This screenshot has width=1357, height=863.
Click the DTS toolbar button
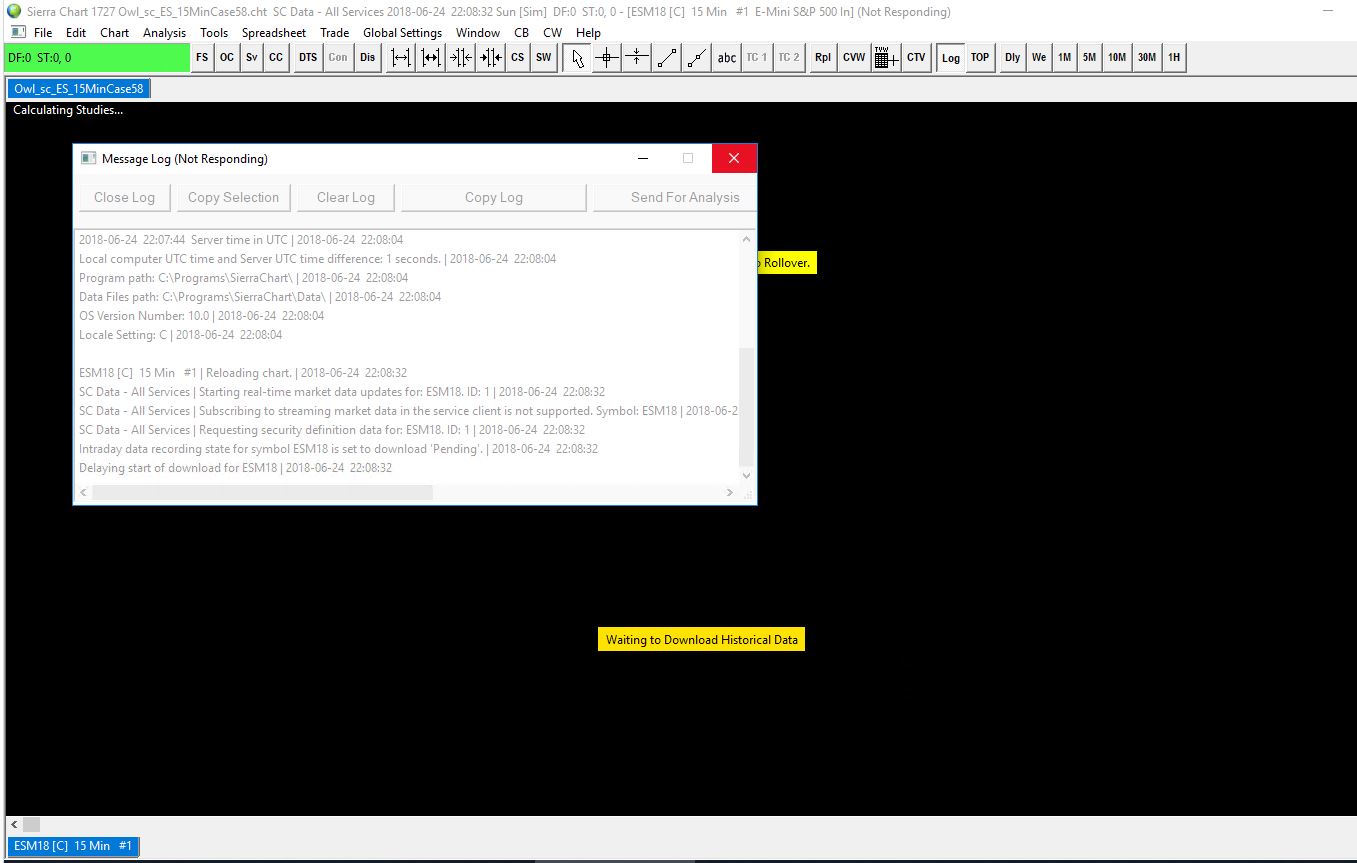(x=308, y=58)
